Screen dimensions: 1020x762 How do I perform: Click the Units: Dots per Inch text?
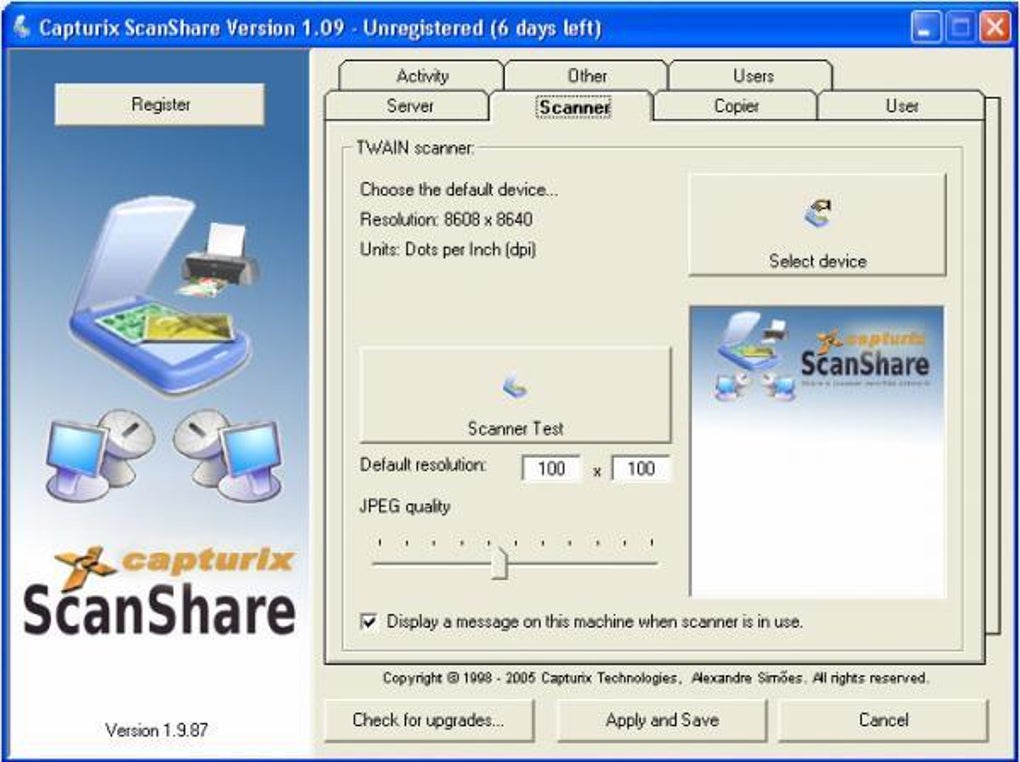click(x=448, y=249)
